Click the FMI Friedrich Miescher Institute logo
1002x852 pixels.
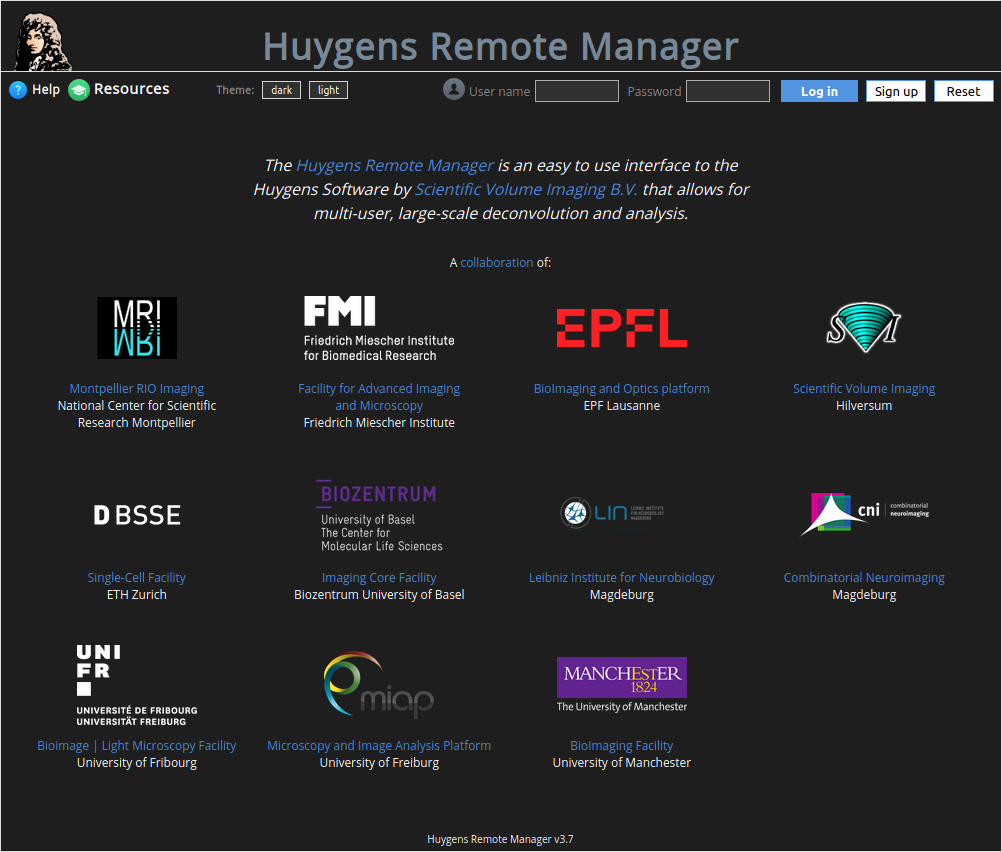379,329
